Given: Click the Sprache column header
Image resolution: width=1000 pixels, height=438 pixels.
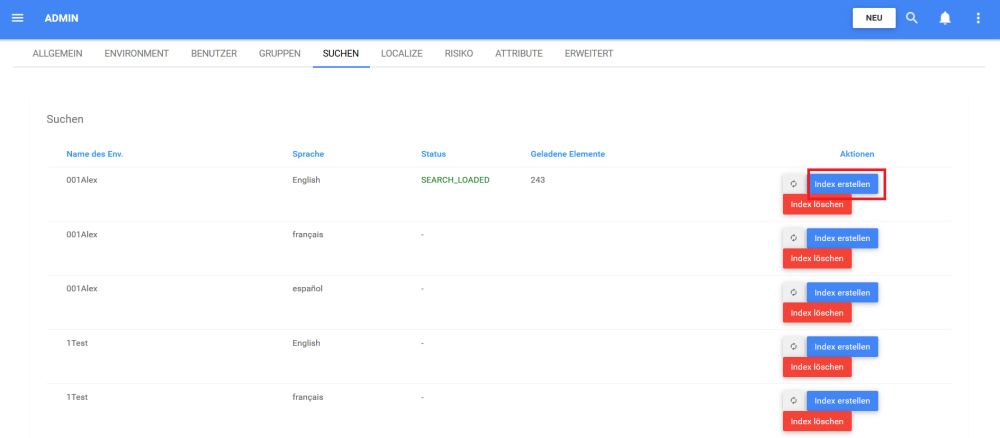Looking at the screenshot, I should tap(308, 154).
